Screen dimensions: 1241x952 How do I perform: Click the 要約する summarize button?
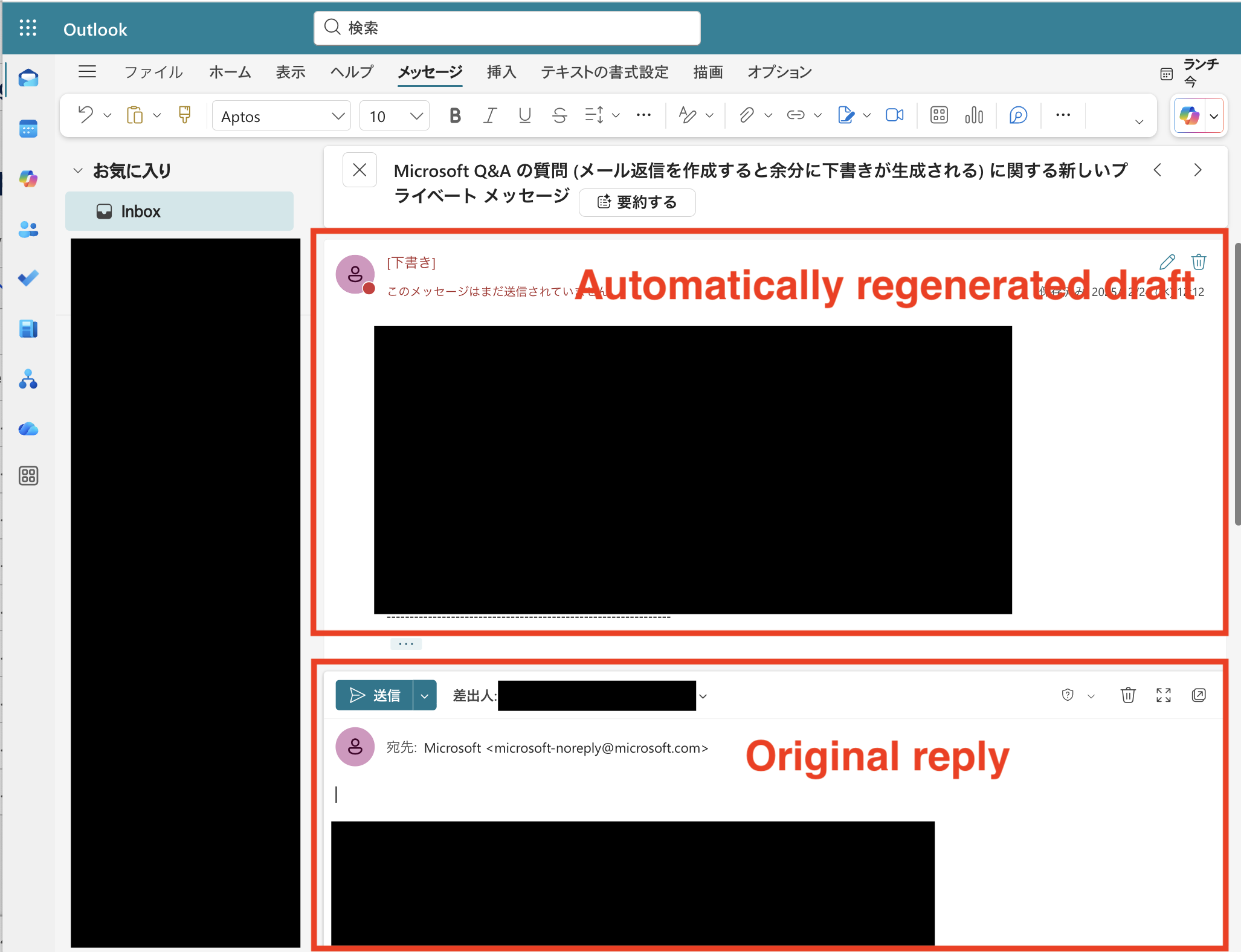[637, 202]
